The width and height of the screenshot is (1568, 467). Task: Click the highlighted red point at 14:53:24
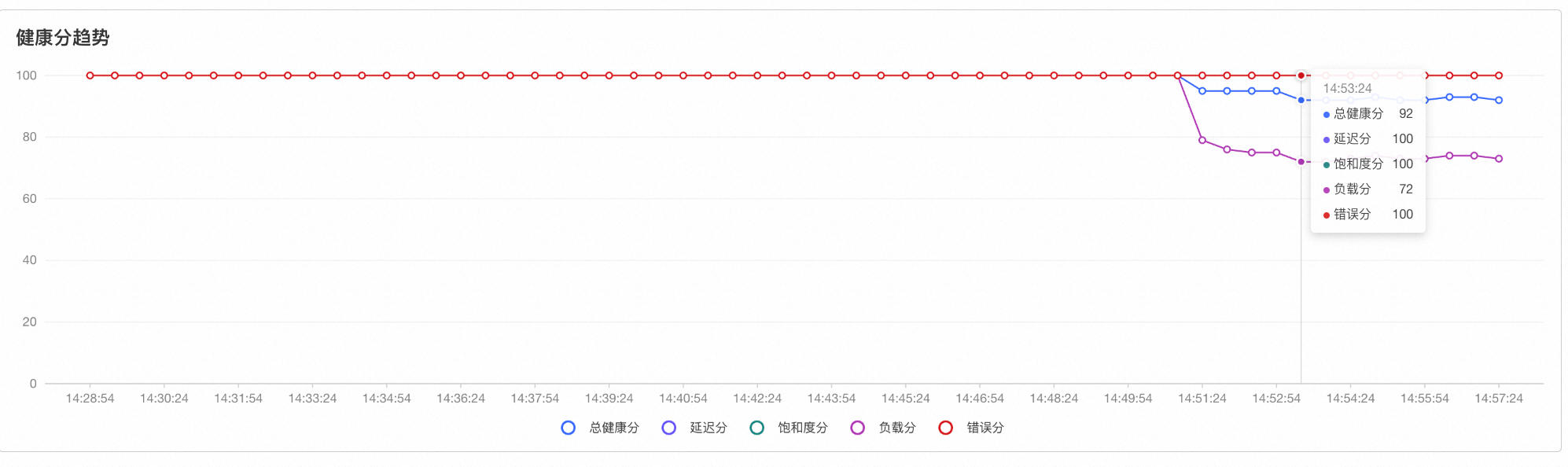click(1301, 75)
